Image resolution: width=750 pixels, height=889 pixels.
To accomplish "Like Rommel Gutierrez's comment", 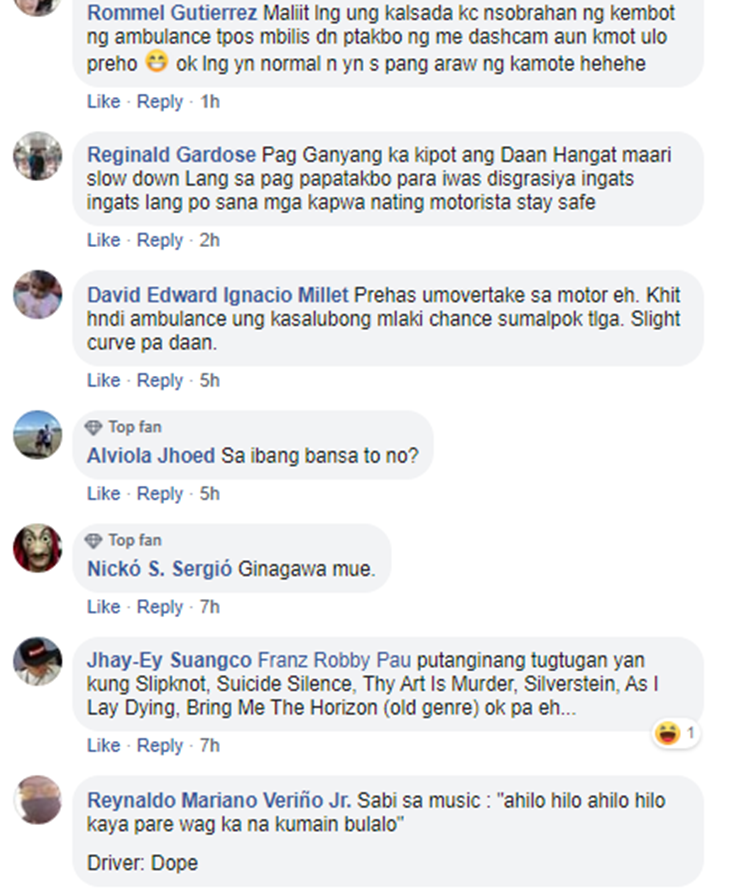I will click(x=103, y=101).
